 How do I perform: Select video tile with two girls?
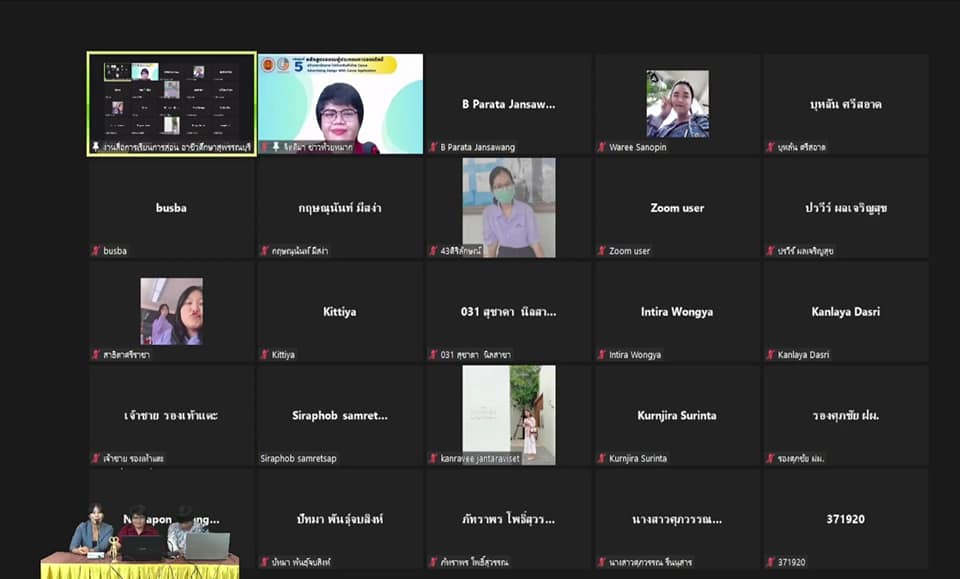coord(171,311)
